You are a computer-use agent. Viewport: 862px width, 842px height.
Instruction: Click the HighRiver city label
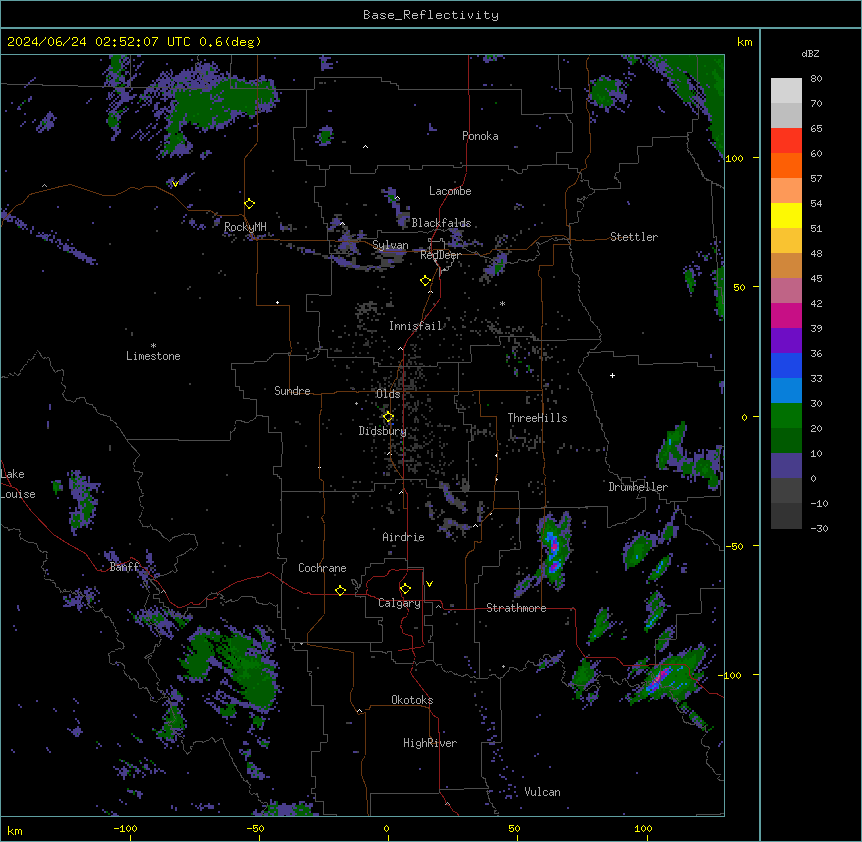click(x=430, y=743)
